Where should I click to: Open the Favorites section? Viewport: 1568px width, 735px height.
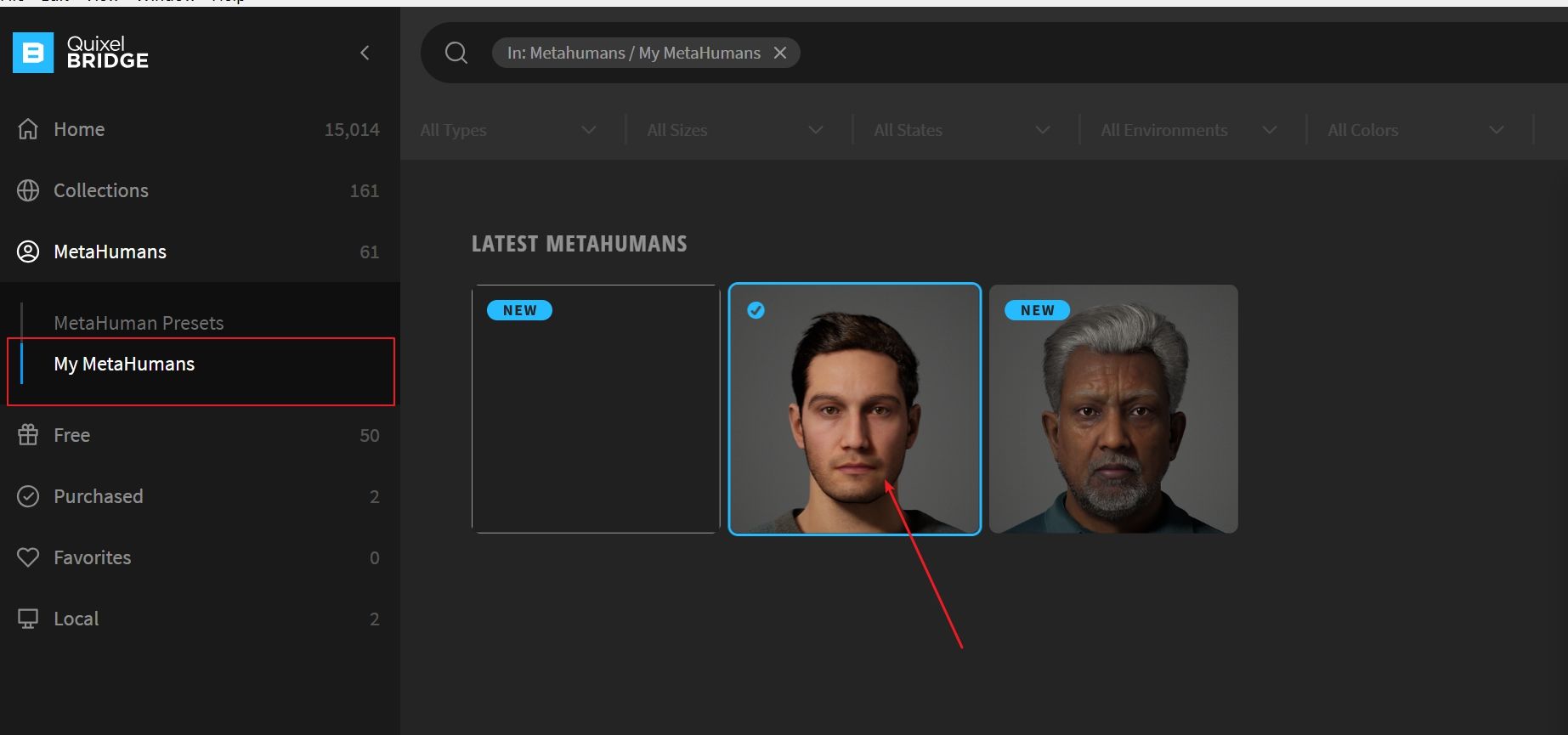(x=200, y=557)
